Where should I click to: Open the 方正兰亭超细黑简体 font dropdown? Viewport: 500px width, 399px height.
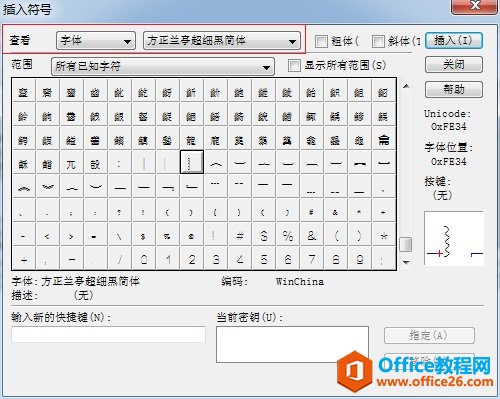point(222,41)
